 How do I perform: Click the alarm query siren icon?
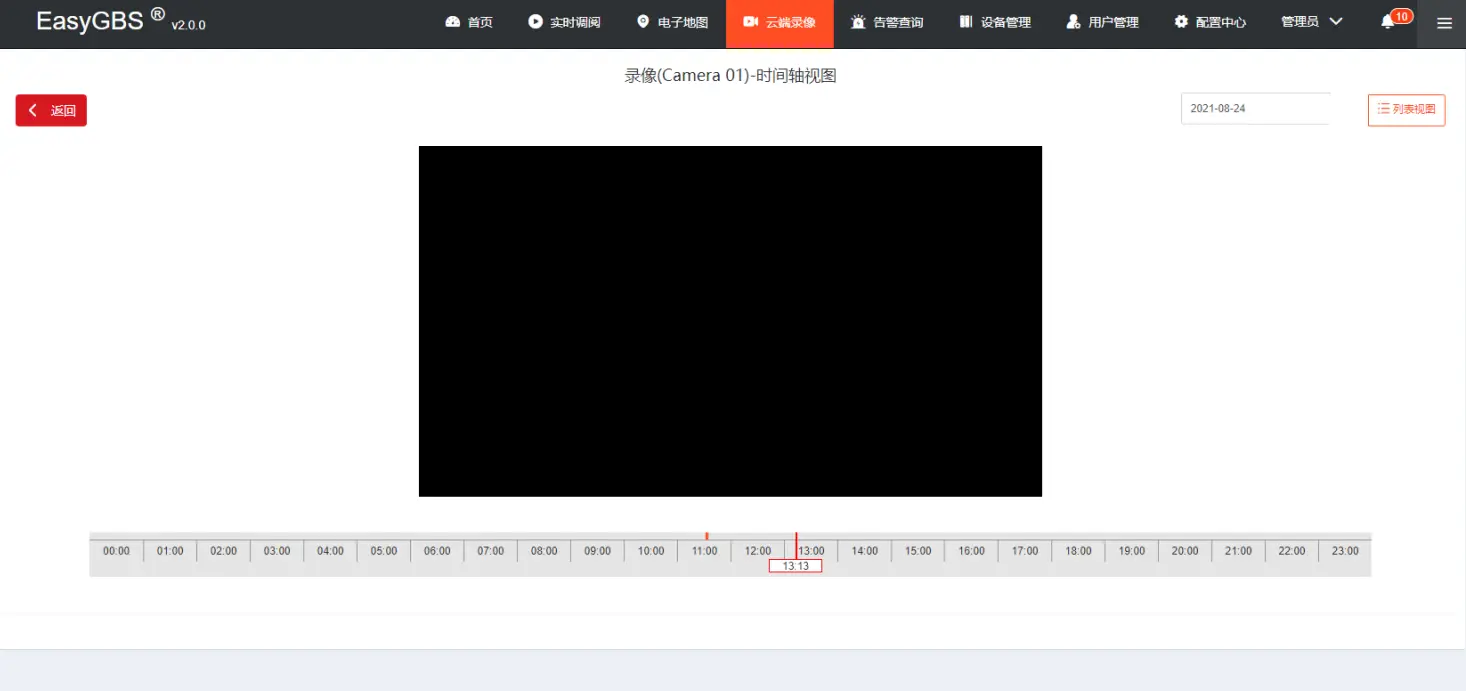click(x=857, y=22)
